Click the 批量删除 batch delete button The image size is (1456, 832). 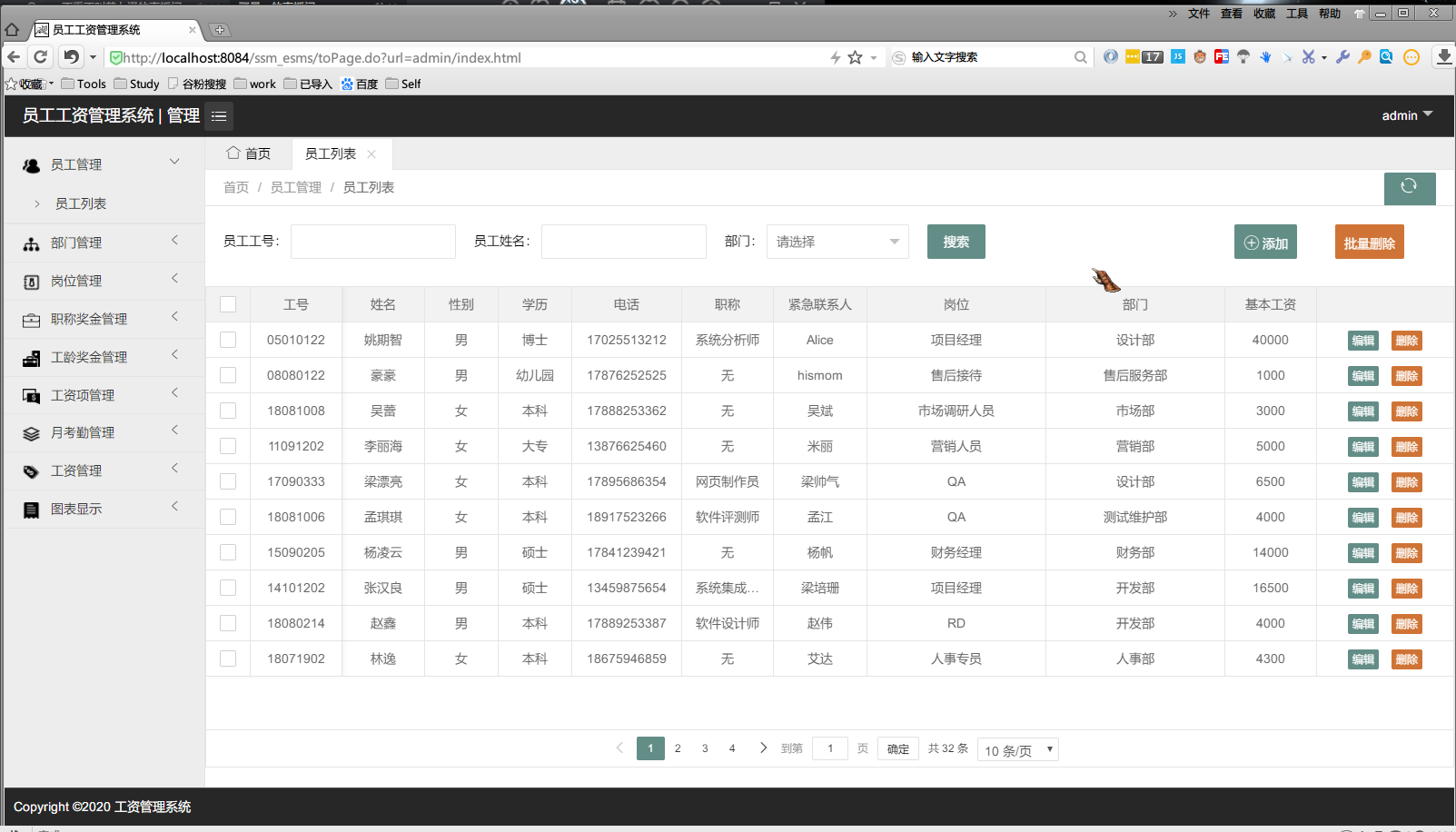point(1370,243)
